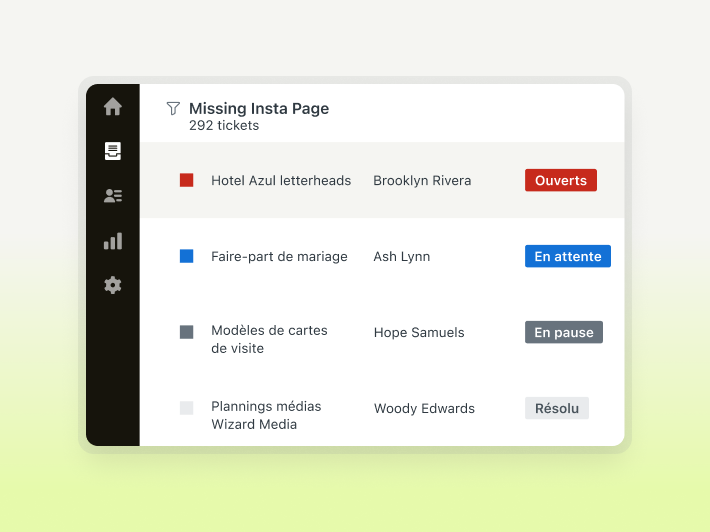Open the Plannings médias Wizard Media ticket
Image resolution: width=710 pixels, height=532 pixels.
click(x=266, y=415)
